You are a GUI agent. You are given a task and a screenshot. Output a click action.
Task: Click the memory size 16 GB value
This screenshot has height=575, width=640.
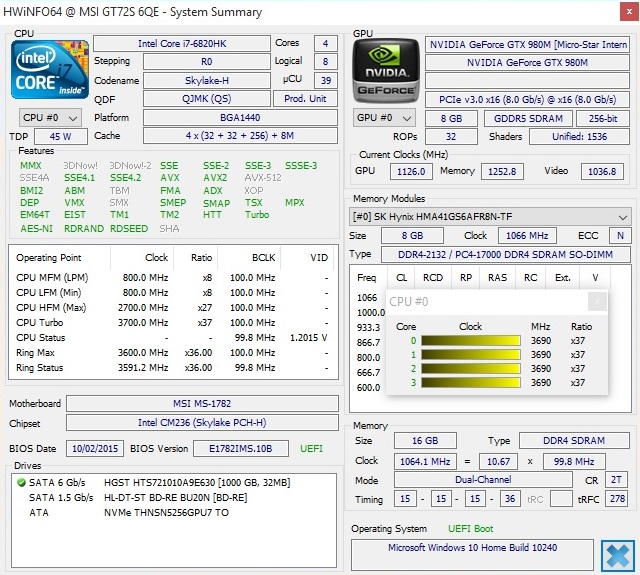tap(425, 441)
